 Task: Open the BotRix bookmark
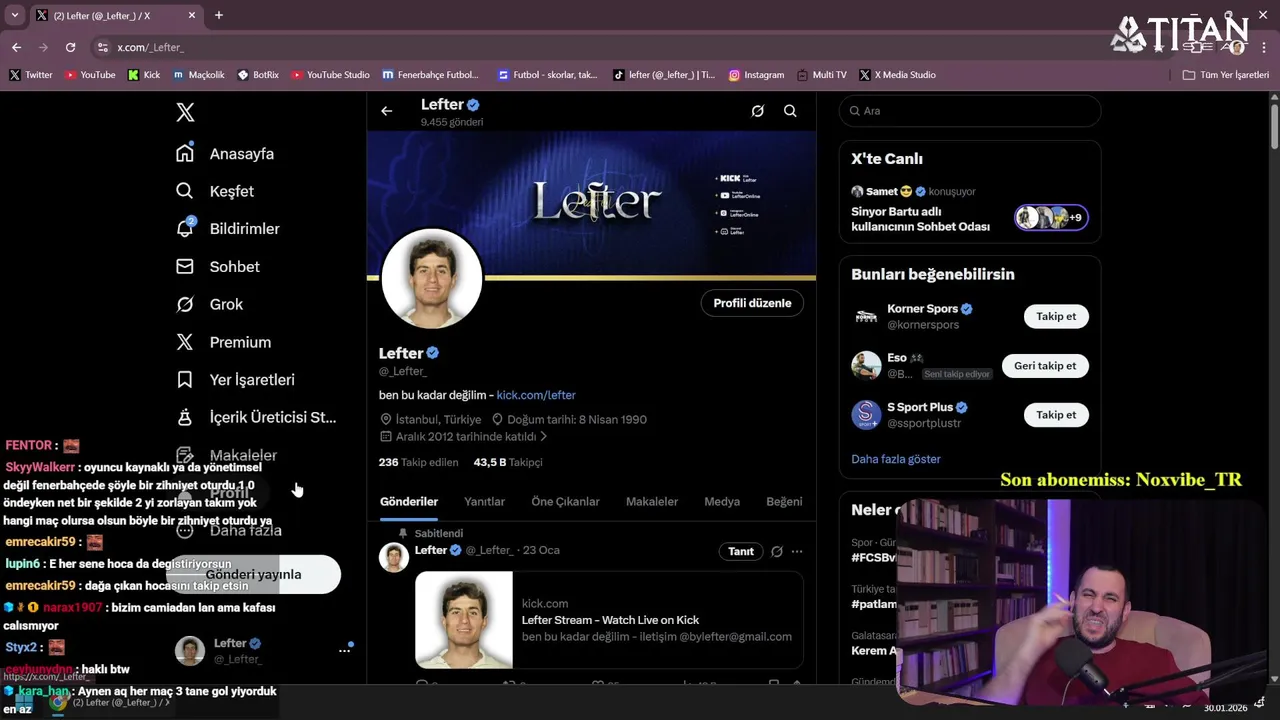pyautogui.click(x=258, y=75)
